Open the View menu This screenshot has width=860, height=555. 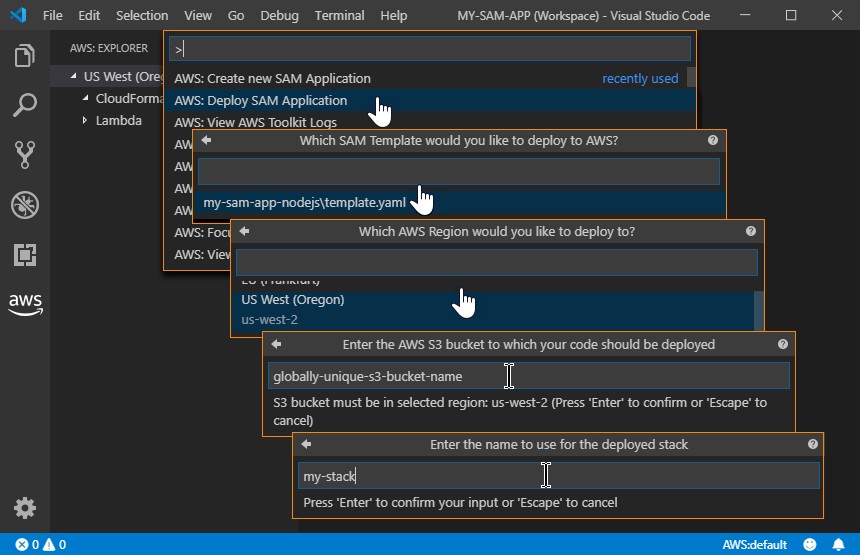pyautogui.click(x=198, y=15)
